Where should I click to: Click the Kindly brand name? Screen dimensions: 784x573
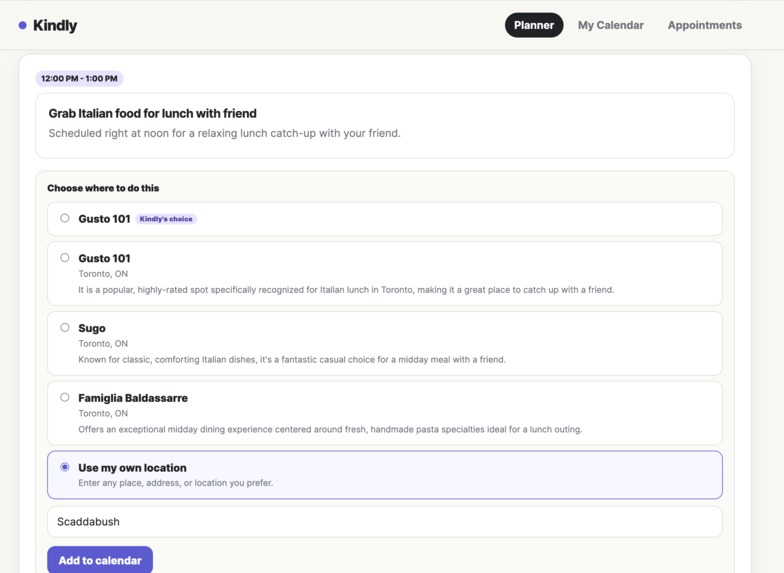click(55, 25)
